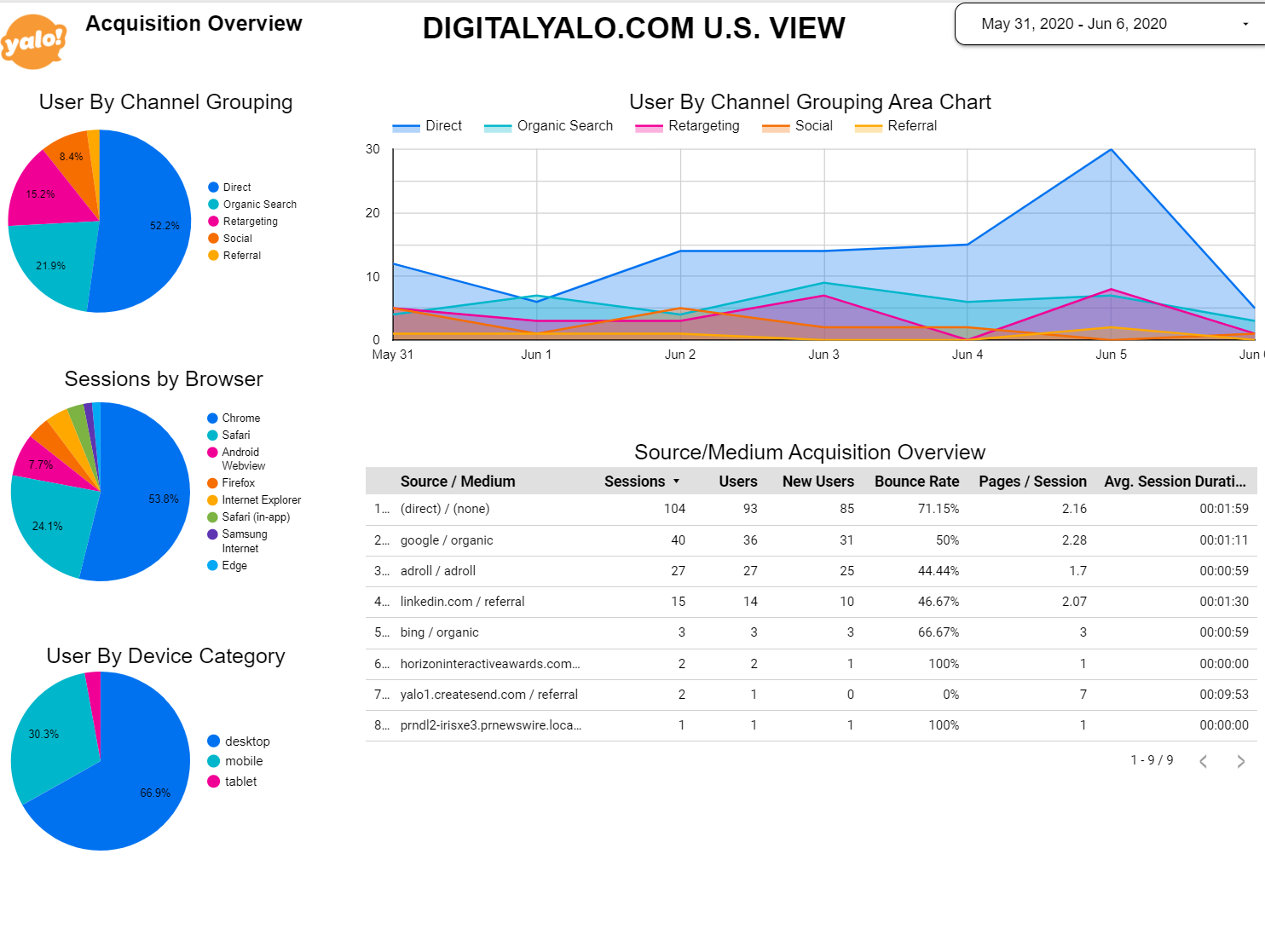Go to previous table page arrow
This screenshot has width=1265, height=952.
[1204, 761]
